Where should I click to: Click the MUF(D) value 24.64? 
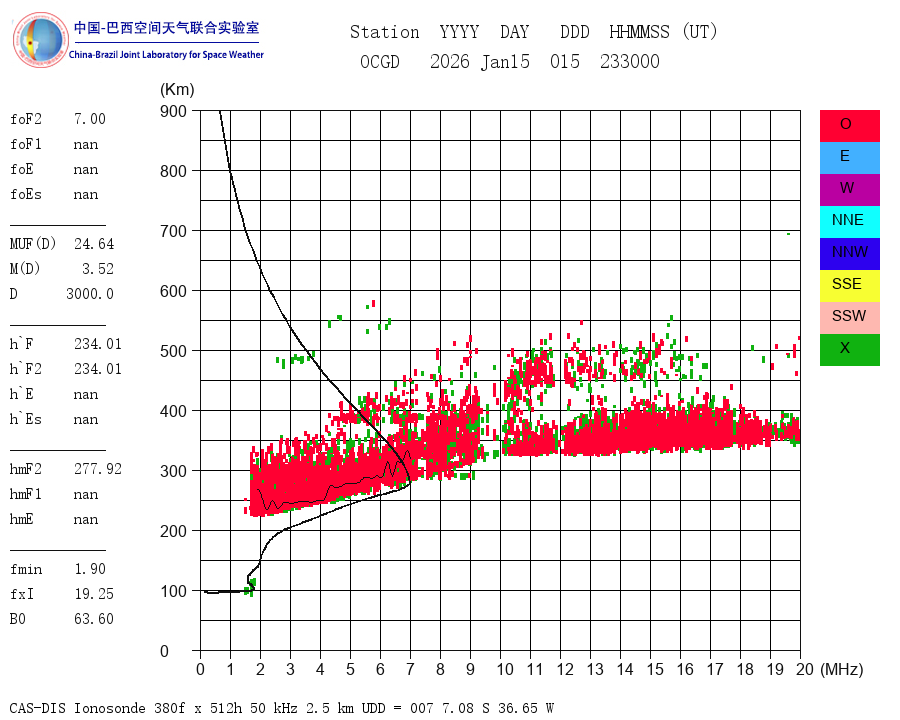click(x=94, y=244)
